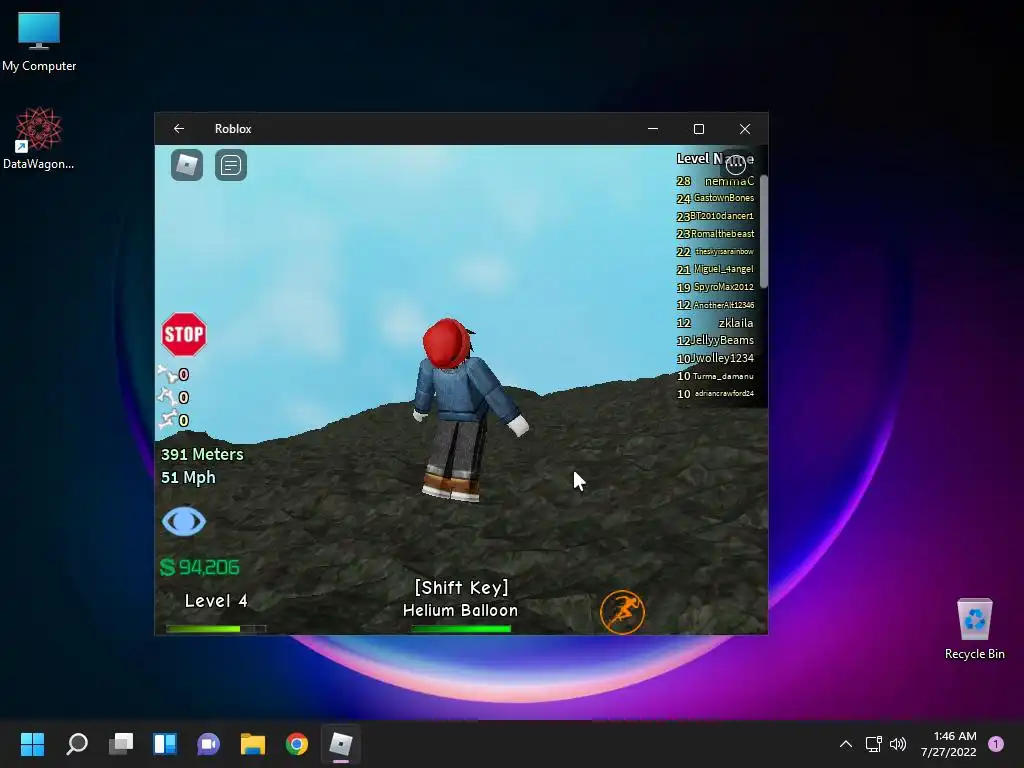The width and height of the screenshot is (1024, 768).
Task: Click the 391 Meters distance readout
Action: click(202, 455)
